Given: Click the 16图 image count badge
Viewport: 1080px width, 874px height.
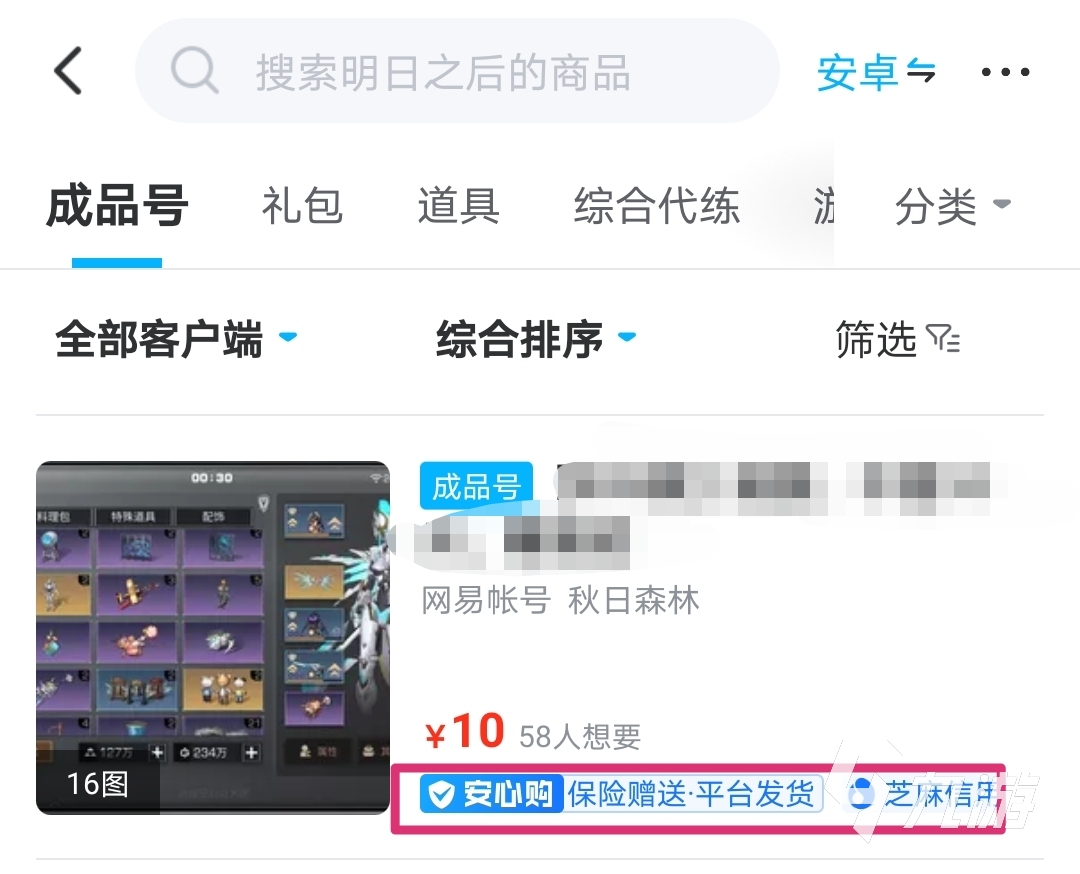Looking at the screenshot, I should pos(97,784).
